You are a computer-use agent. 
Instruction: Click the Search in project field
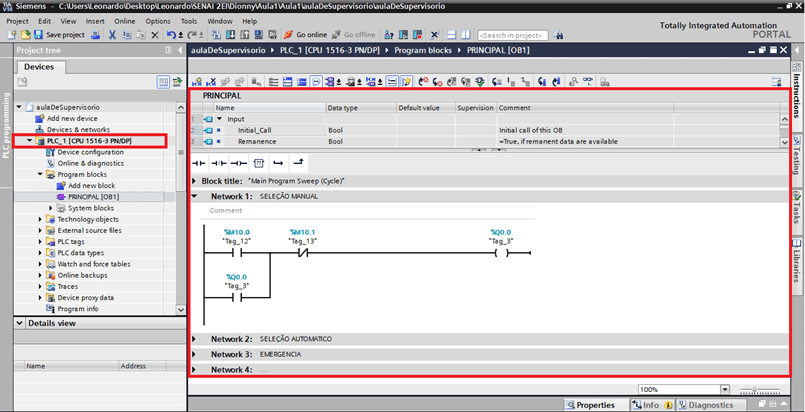[x=512, y=35]
